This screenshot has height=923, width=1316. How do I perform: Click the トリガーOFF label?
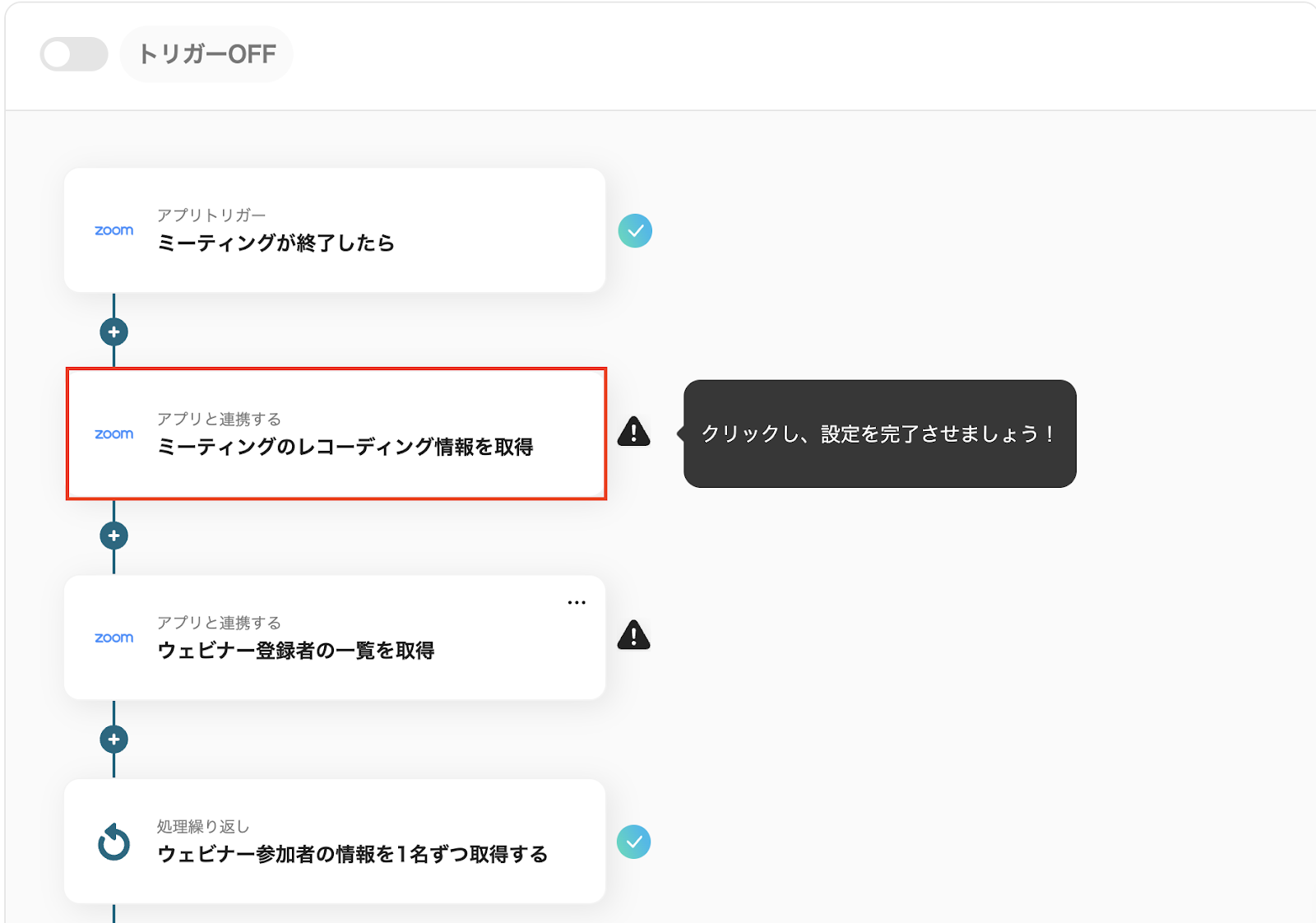pos(207,54)
